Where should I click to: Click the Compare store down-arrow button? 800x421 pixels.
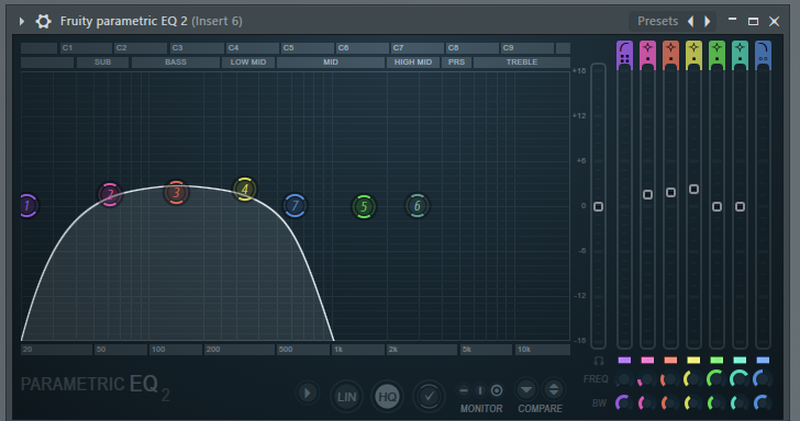point(527,390)
